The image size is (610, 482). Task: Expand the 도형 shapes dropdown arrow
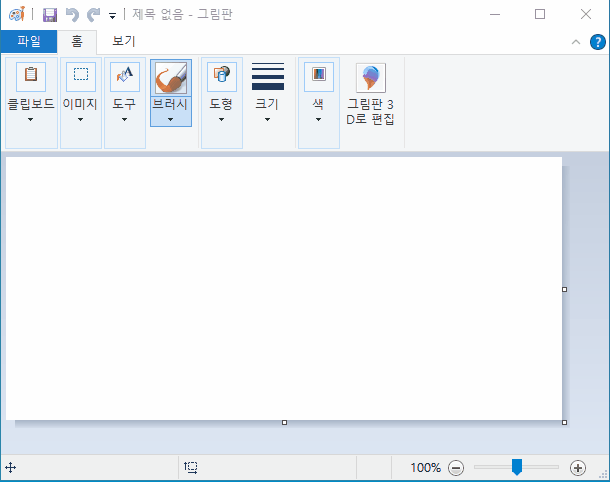(x=221, y=119)
